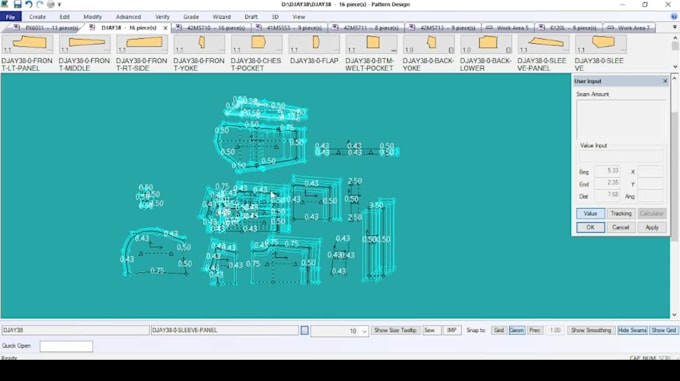Click the Y coordinate field
The height and width of the screenshot is (381, 680).
pos(651,184)
